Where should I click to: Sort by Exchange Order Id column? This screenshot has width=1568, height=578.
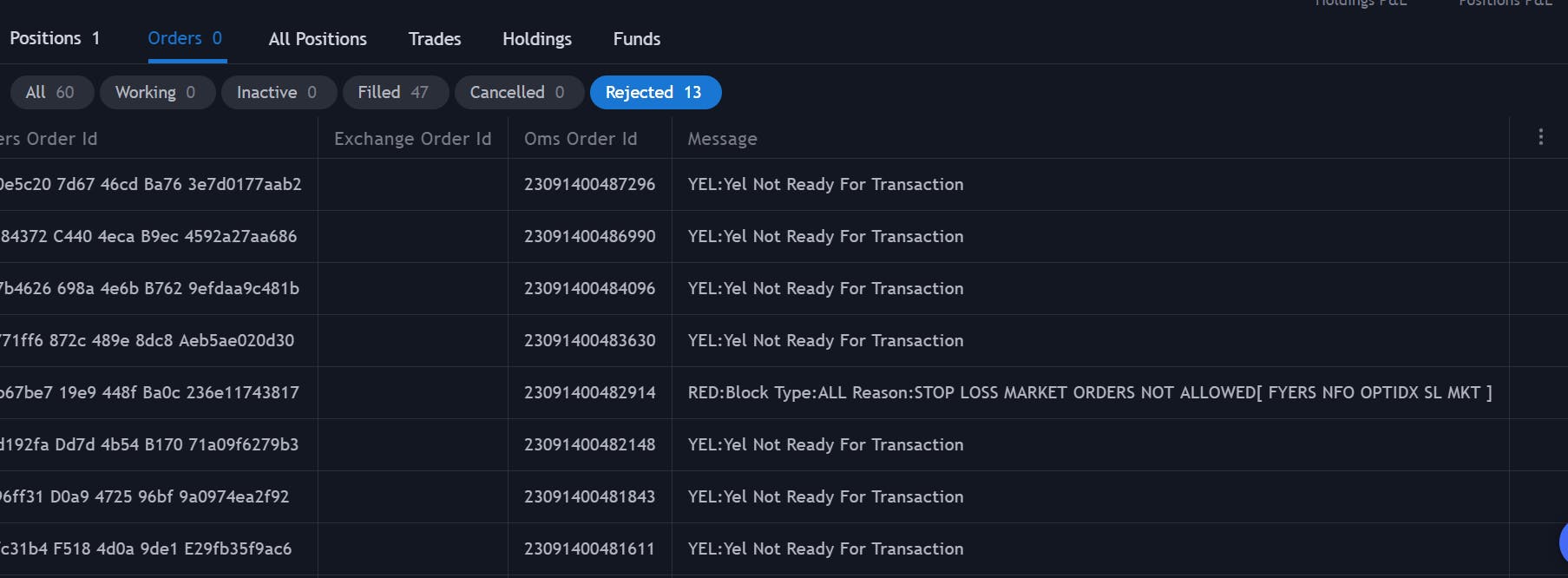click(413, 139)
